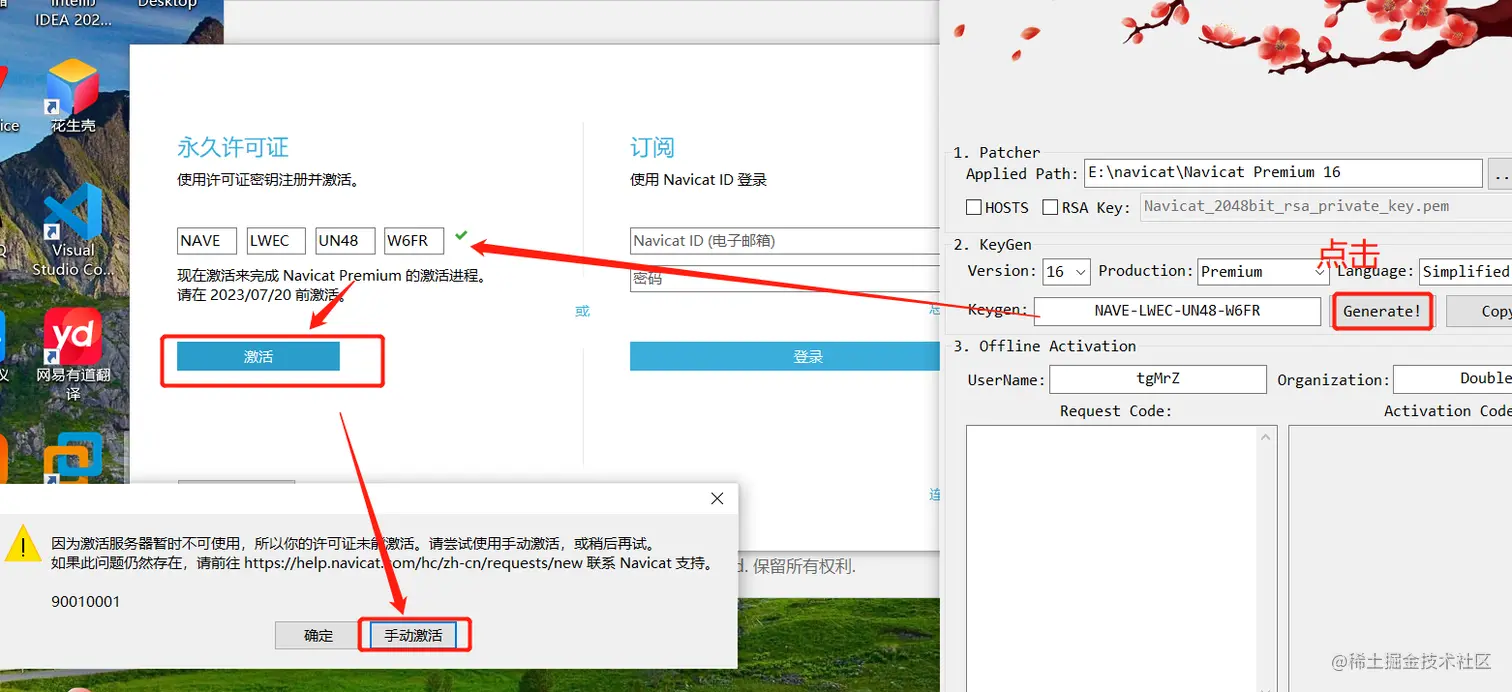Expand the Production dropdown showing Premium
Image resolution: width=1512 pixels, height=692 pixels.
(x=1263, y=271)
